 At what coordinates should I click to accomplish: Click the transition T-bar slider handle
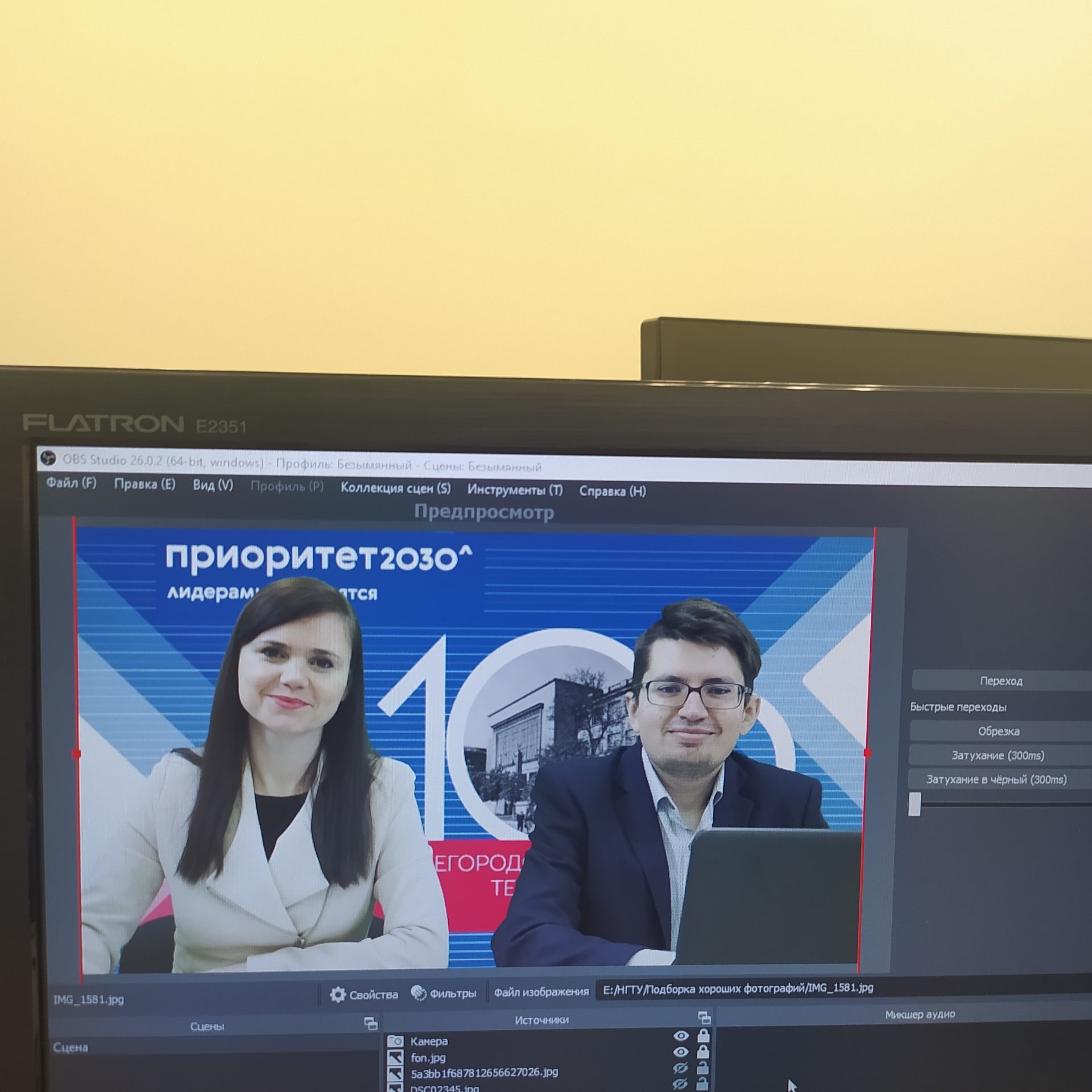[x=914, y=804]
